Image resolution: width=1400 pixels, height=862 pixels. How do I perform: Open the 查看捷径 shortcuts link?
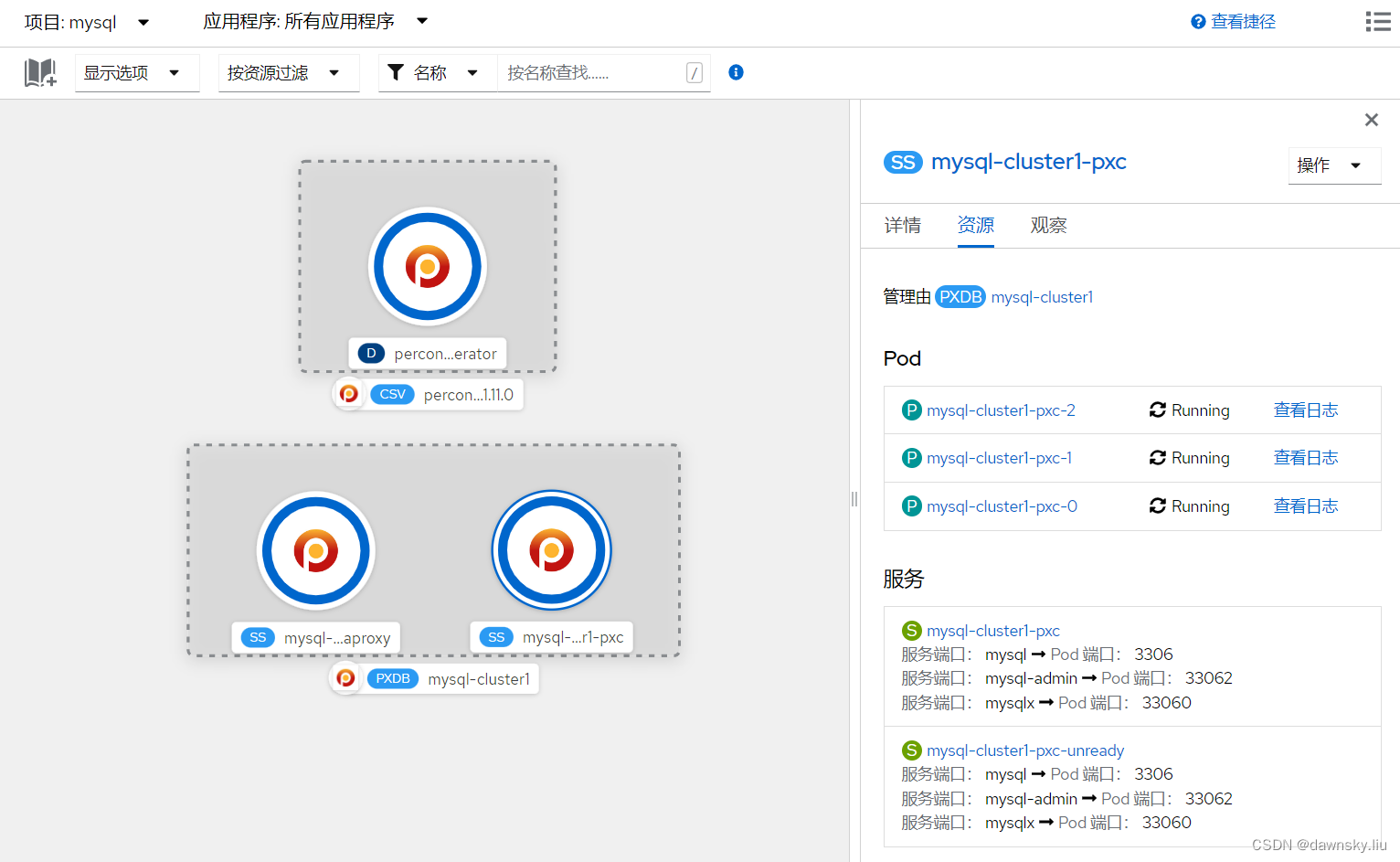[1243, 22]
